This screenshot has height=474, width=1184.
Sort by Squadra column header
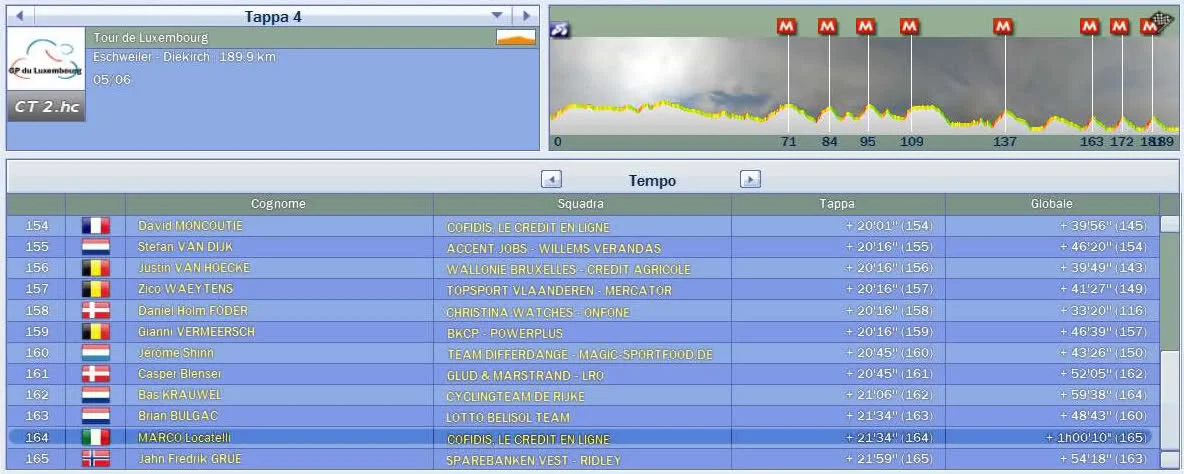coord(581,204)
